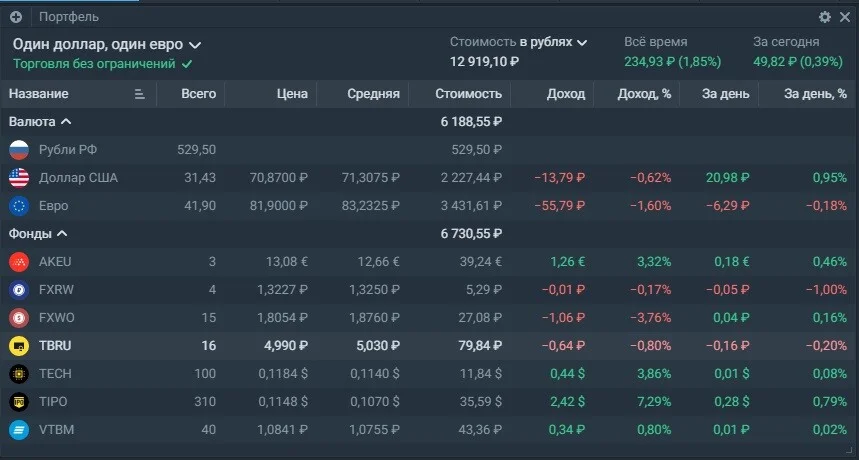Viewport: 859px width, 460px height.
Task: Collapse the Фонды group
Action: (x=38, y=234)
